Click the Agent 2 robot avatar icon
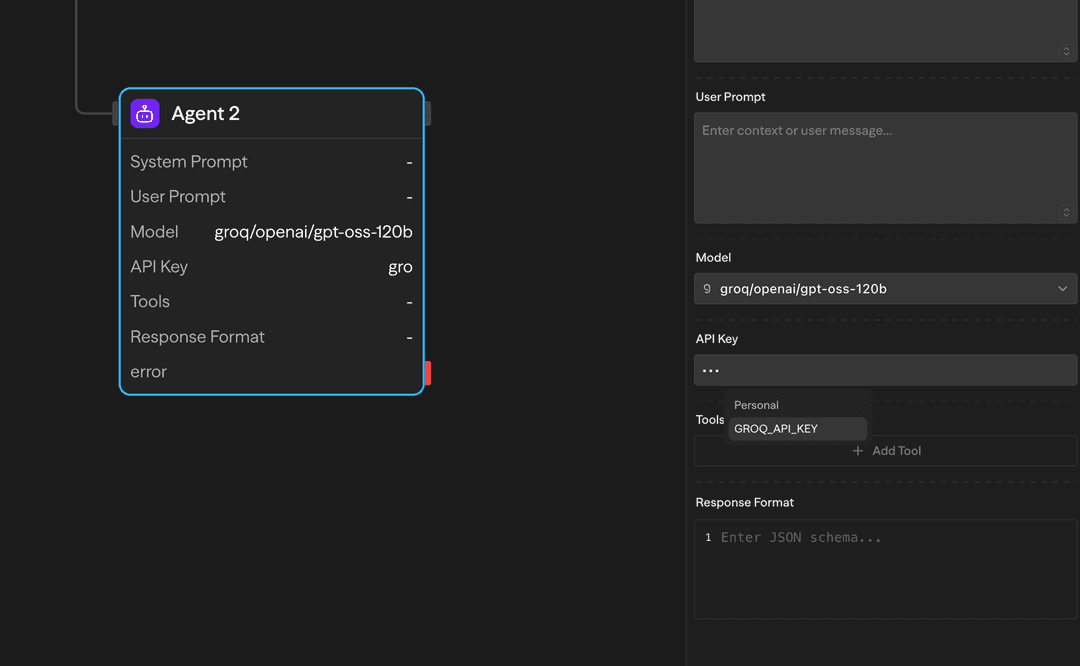1080x666 pixels. click(144, 113)
